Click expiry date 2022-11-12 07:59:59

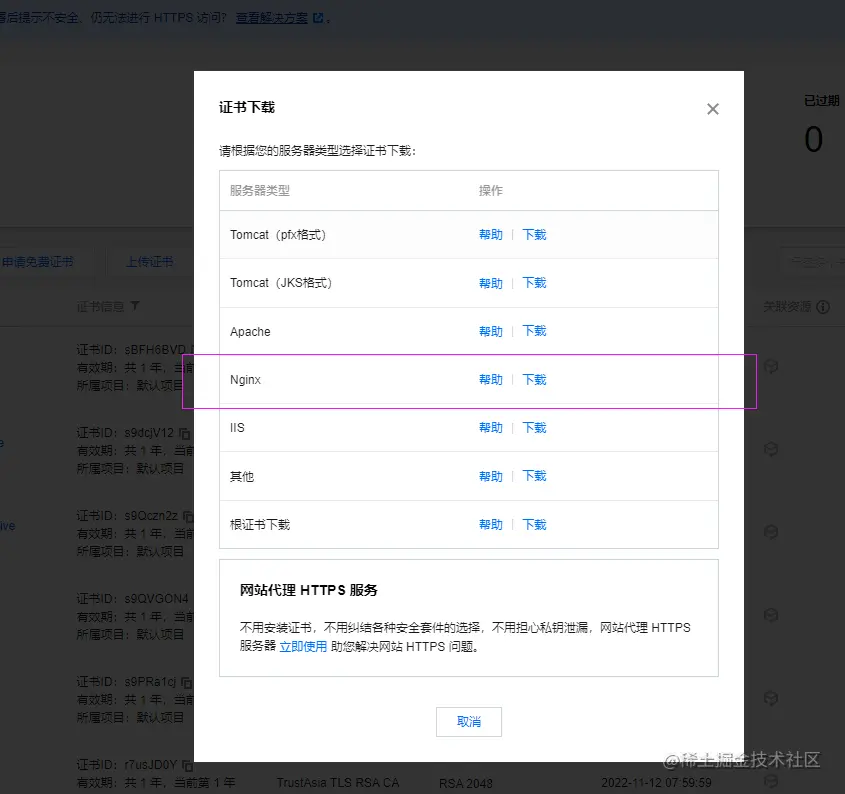click(x=656, y=783)
